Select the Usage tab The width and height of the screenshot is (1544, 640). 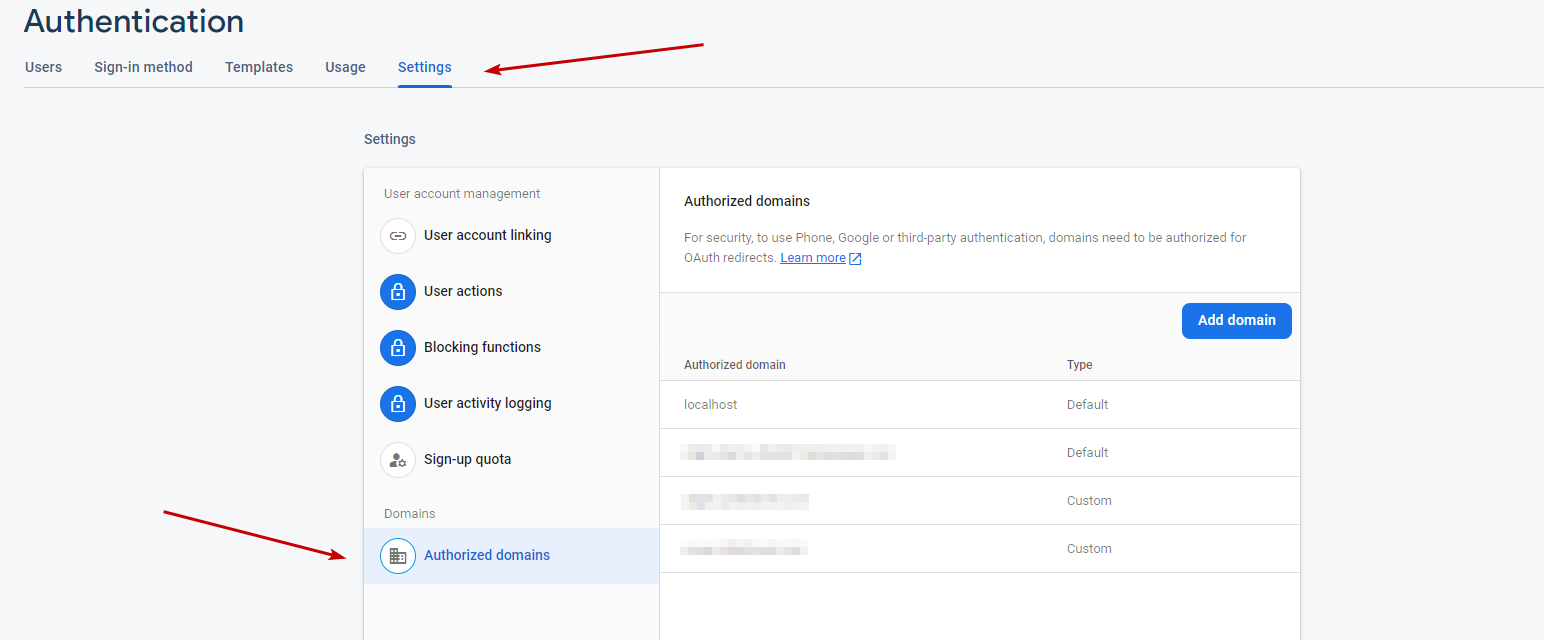pyautogui.click(x=345, y=67)
